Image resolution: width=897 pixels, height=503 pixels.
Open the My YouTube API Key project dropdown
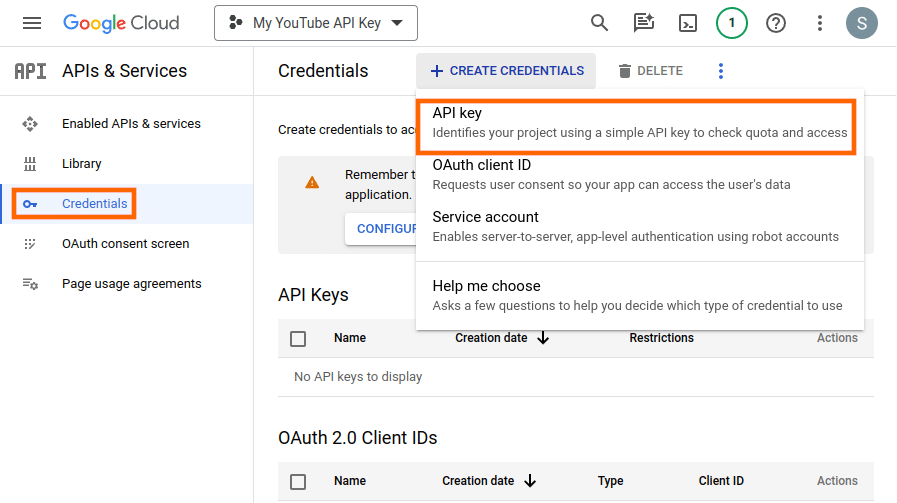316,23
